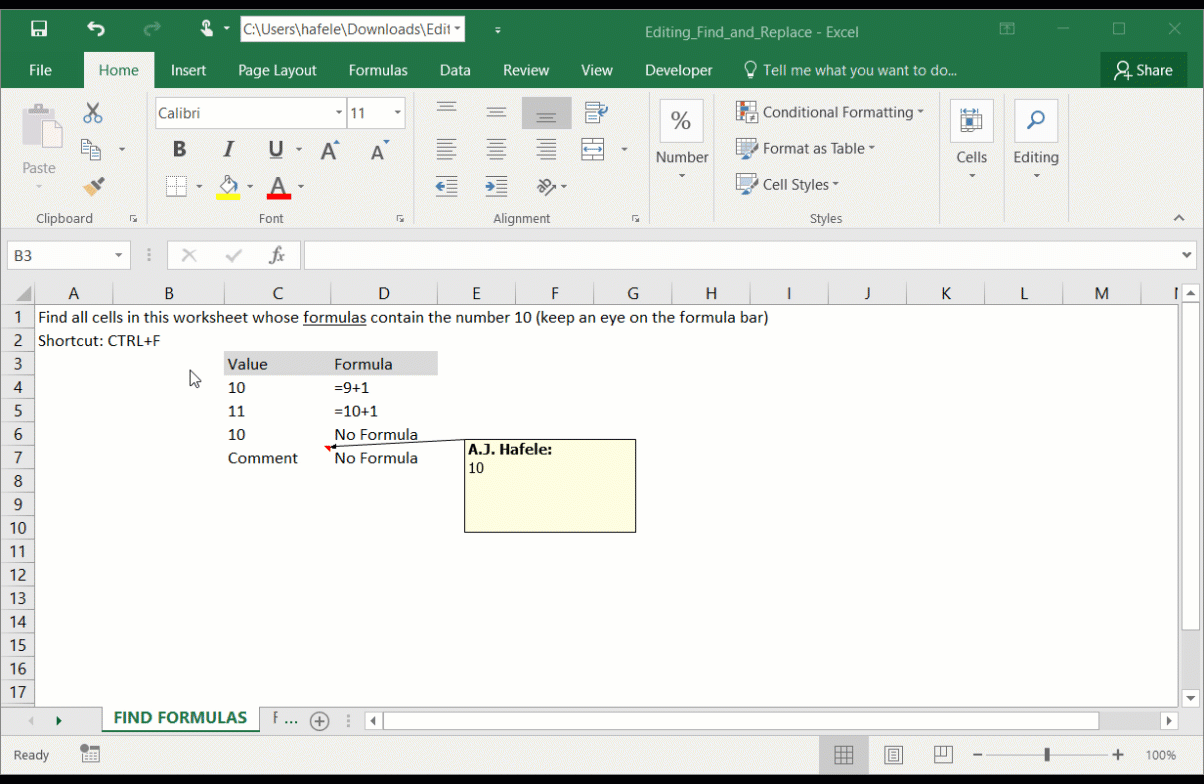1204x784 pixels.
Task: Click the Redo arrow icon
Action: point(152,29)
